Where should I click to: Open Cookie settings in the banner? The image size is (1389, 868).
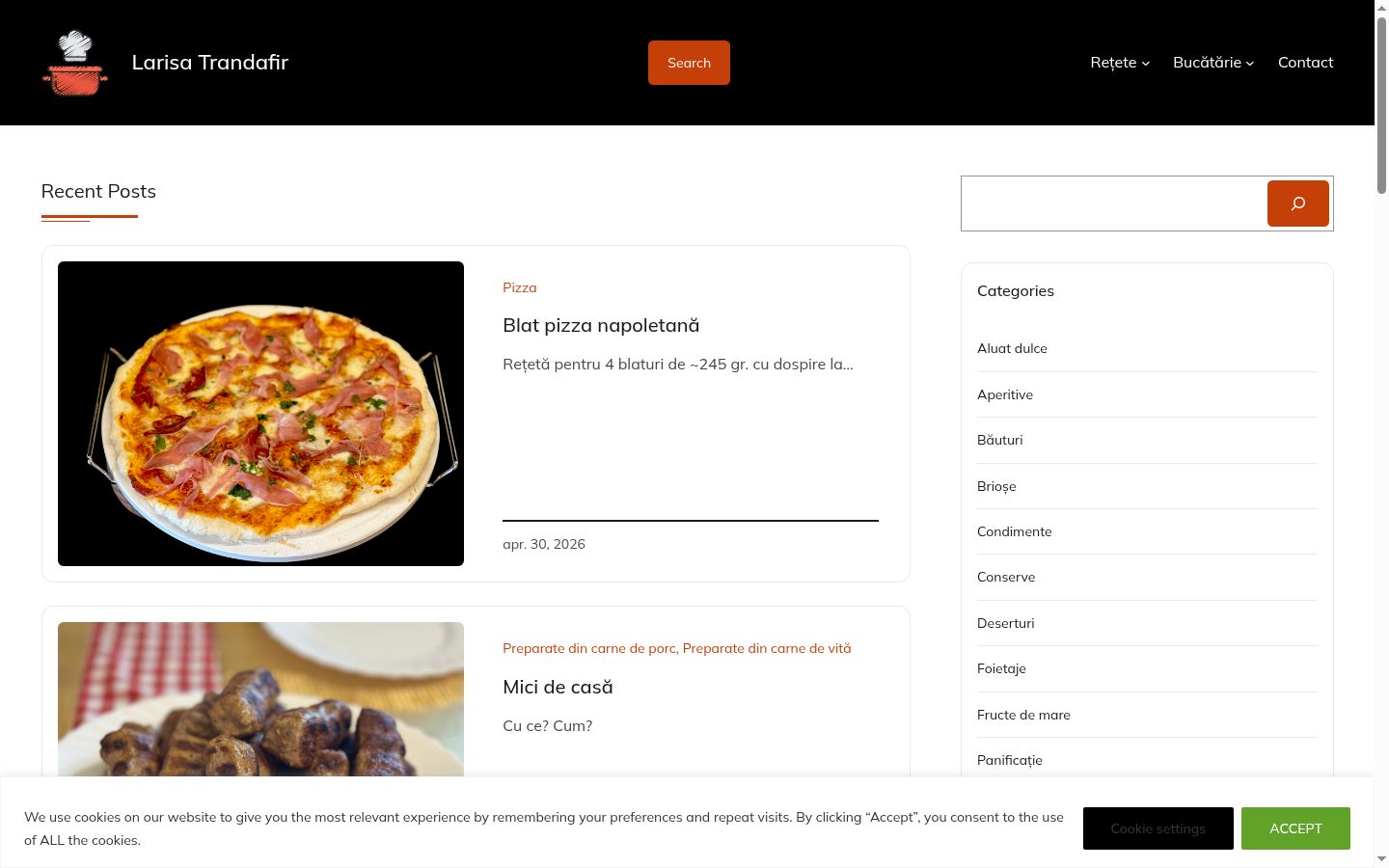tap(1157, 828)
